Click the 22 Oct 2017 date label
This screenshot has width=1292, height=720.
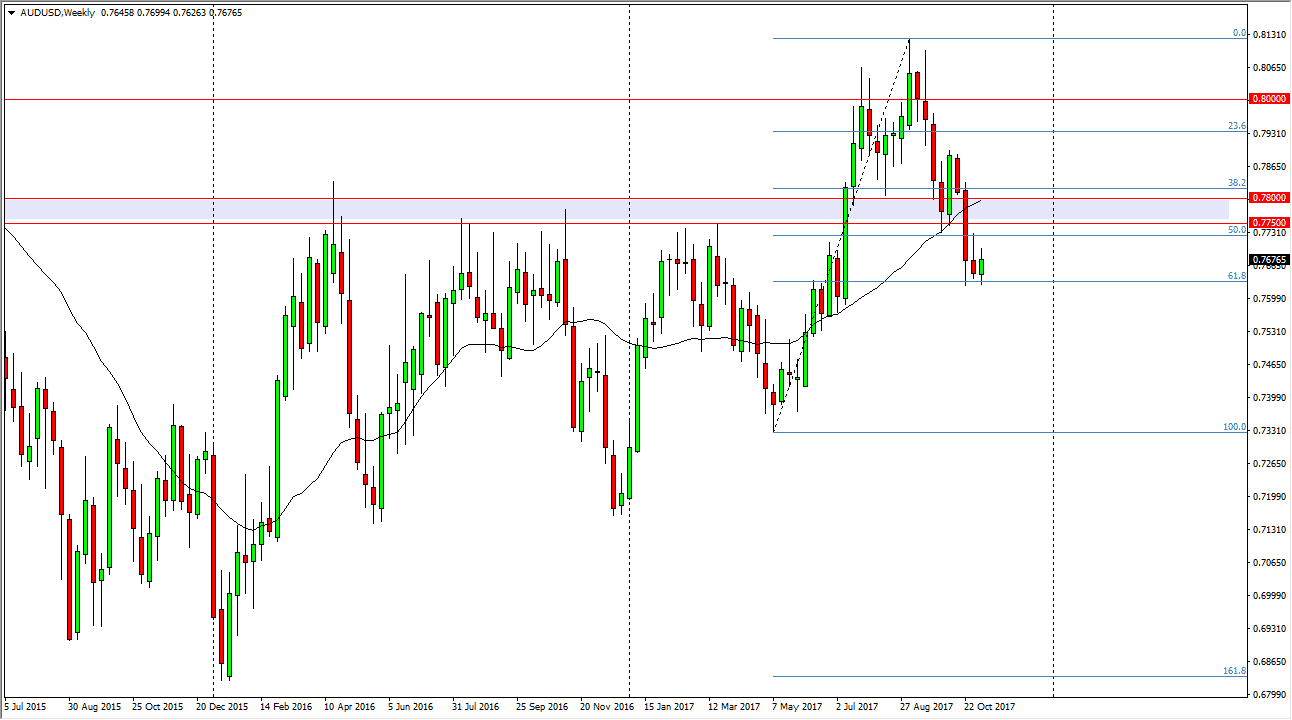989,706
